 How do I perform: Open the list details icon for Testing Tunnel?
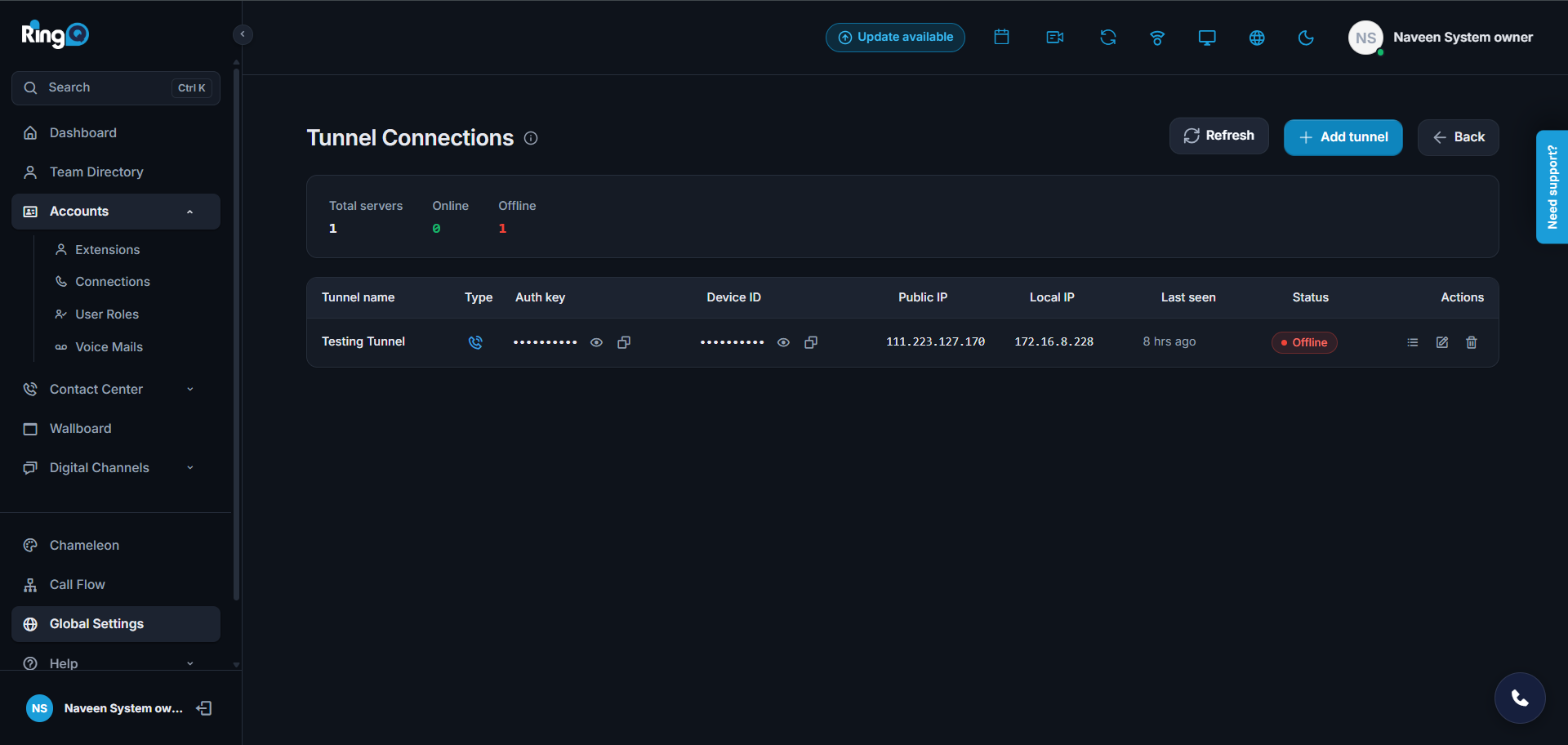(1413, 342)
